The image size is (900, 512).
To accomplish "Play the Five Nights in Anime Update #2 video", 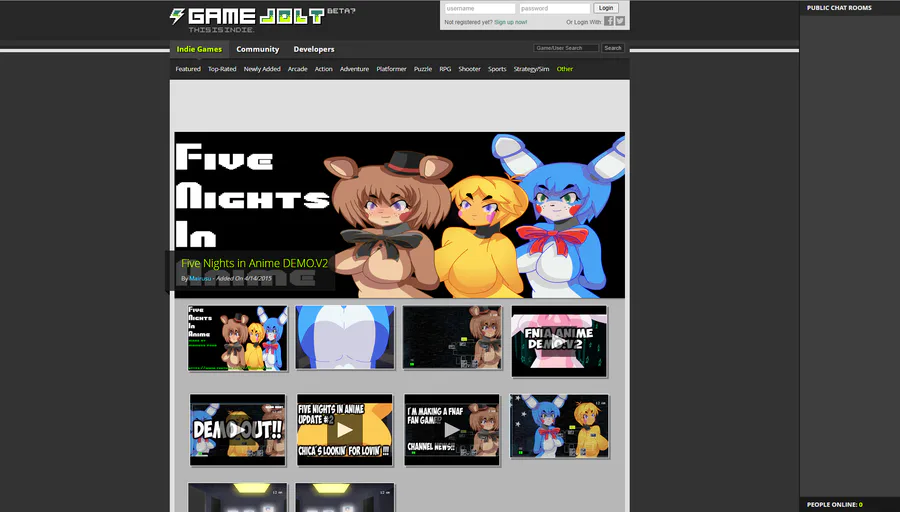I will point(345,429).
